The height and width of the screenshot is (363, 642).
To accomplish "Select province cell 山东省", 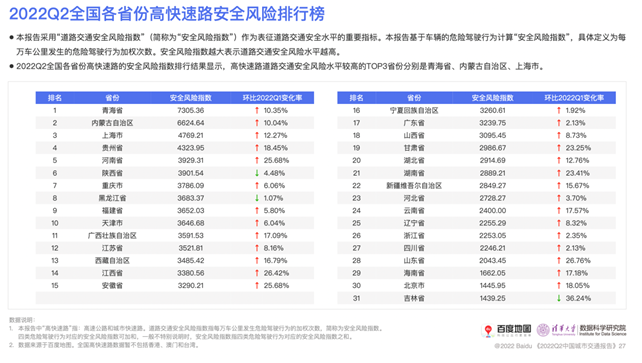I will 414,261.
